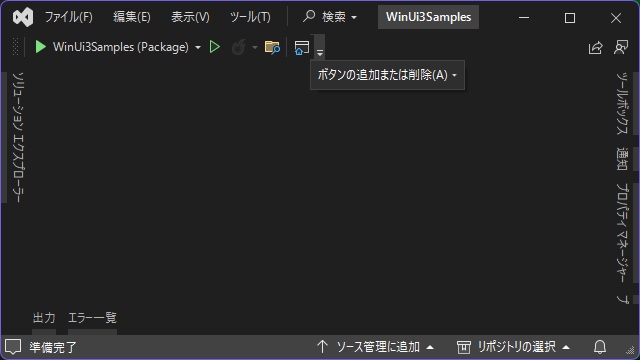Open notifications bell icon
640x360 pixels.
600,347
